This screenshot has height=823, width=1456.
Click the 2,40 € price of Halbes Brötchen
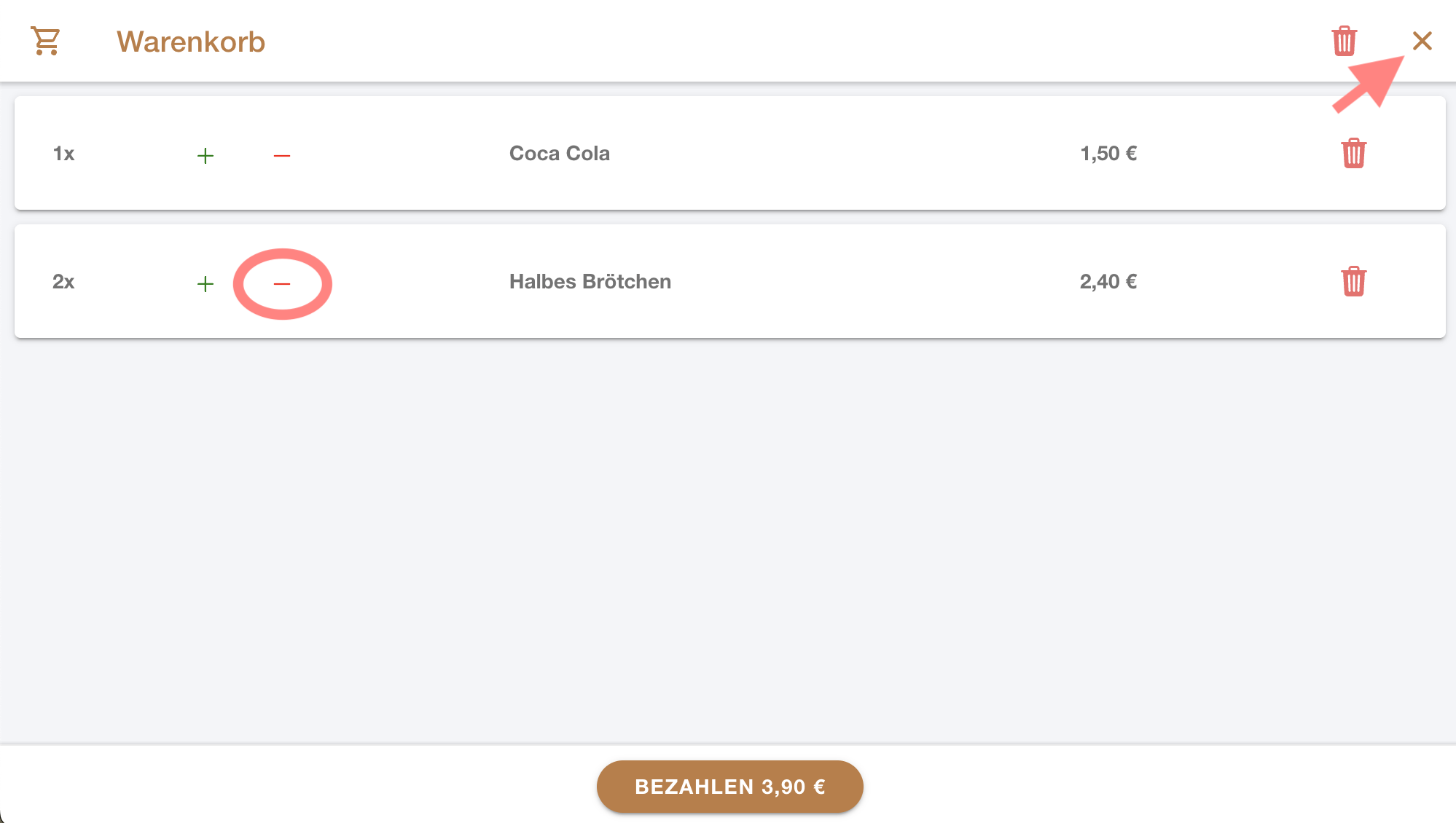click(1108, 282)
